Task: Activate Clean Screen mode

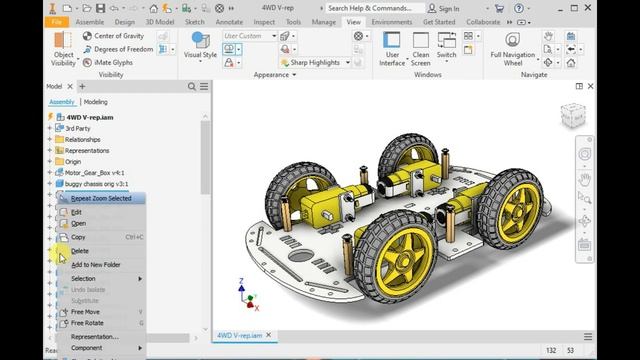Action: 420,49
